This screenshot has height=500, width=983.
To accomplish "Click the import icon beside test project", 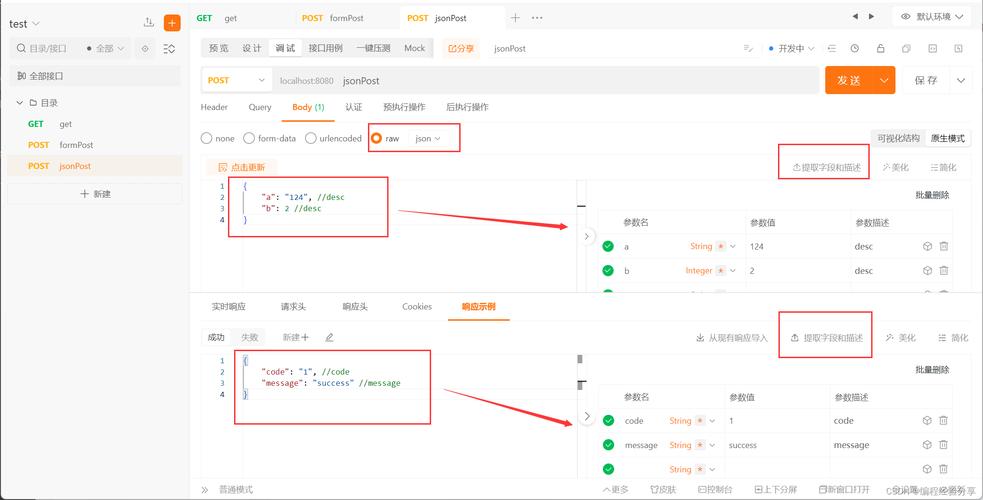I will coord(149,23).
